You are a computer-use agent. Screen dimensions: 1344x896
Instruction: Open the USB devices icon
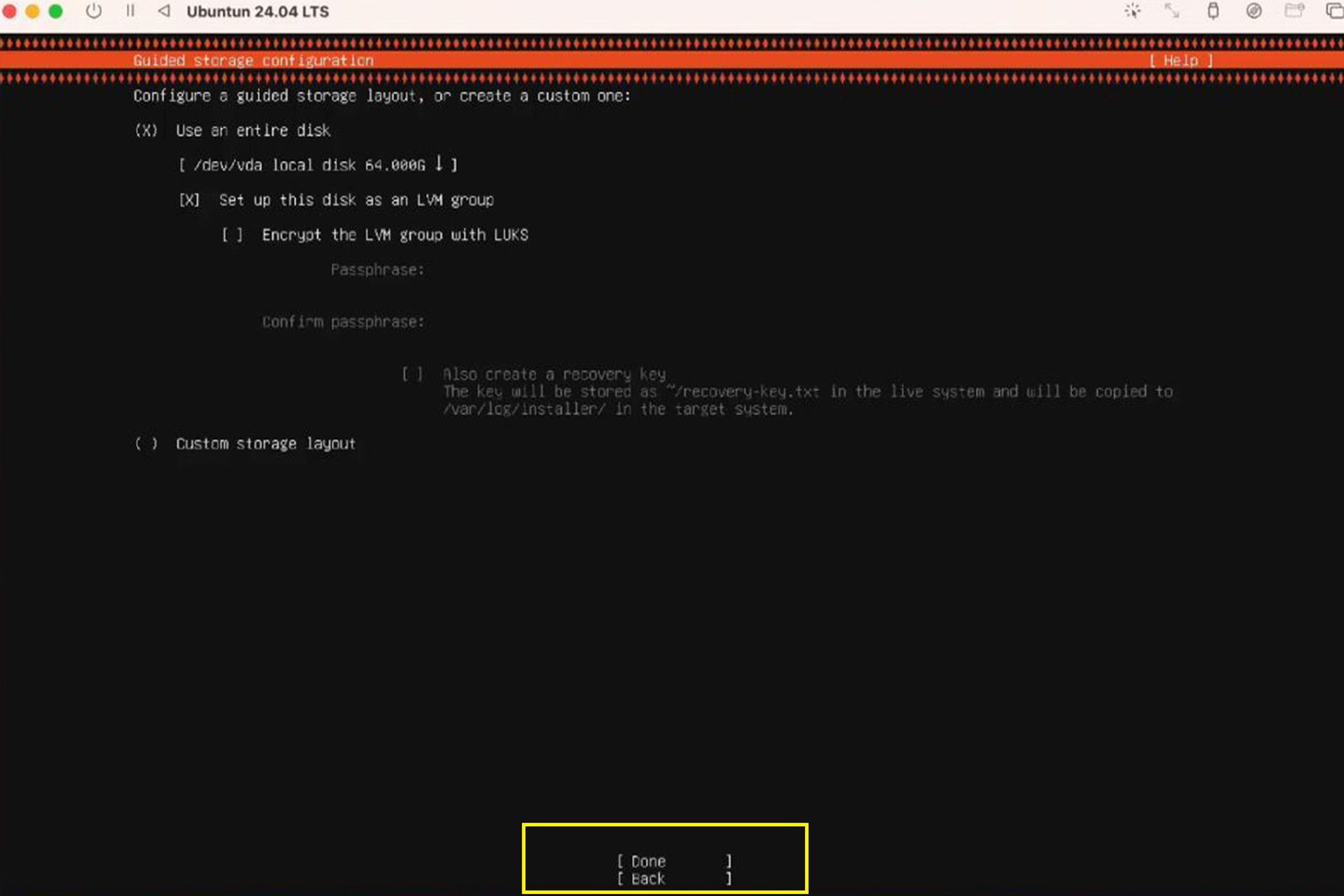coord(1213,11)
